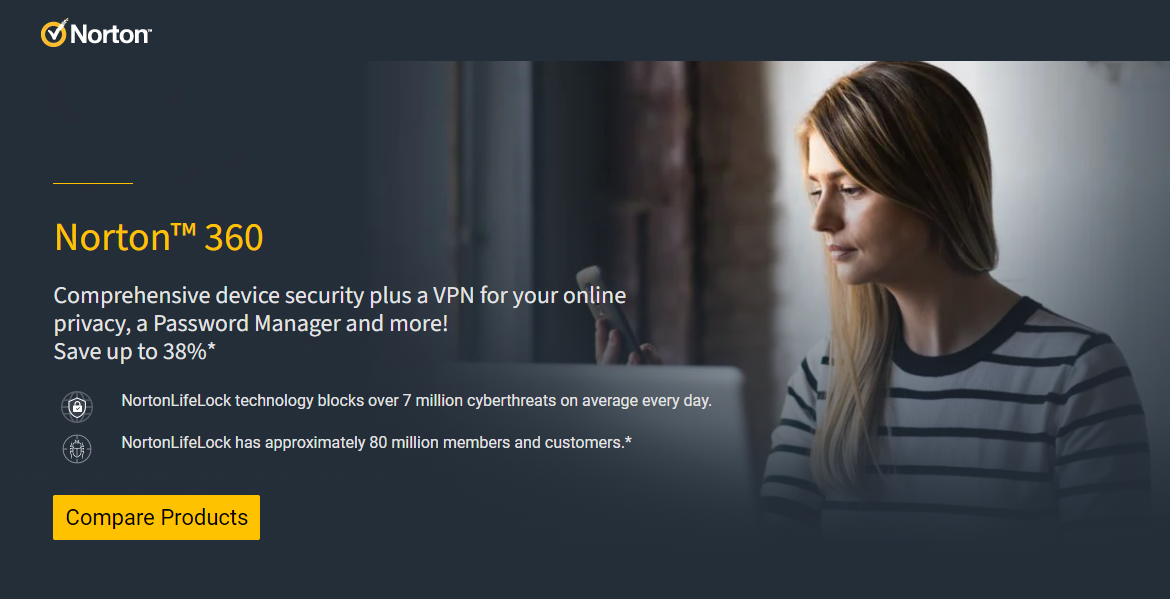Click the Comprehensive device security description line
This screenshot has height=599, width=1170.
[340, 295]
